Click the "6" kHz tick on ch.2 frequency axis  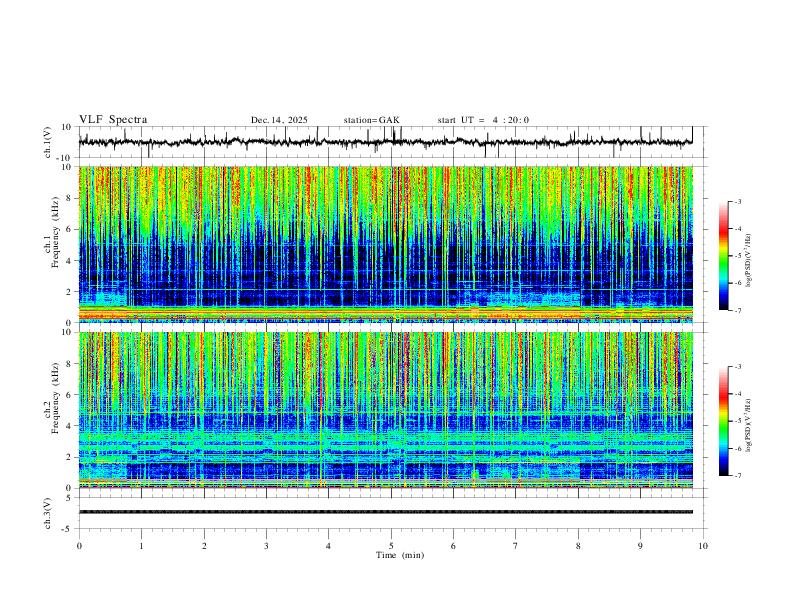tap(70, 395)
